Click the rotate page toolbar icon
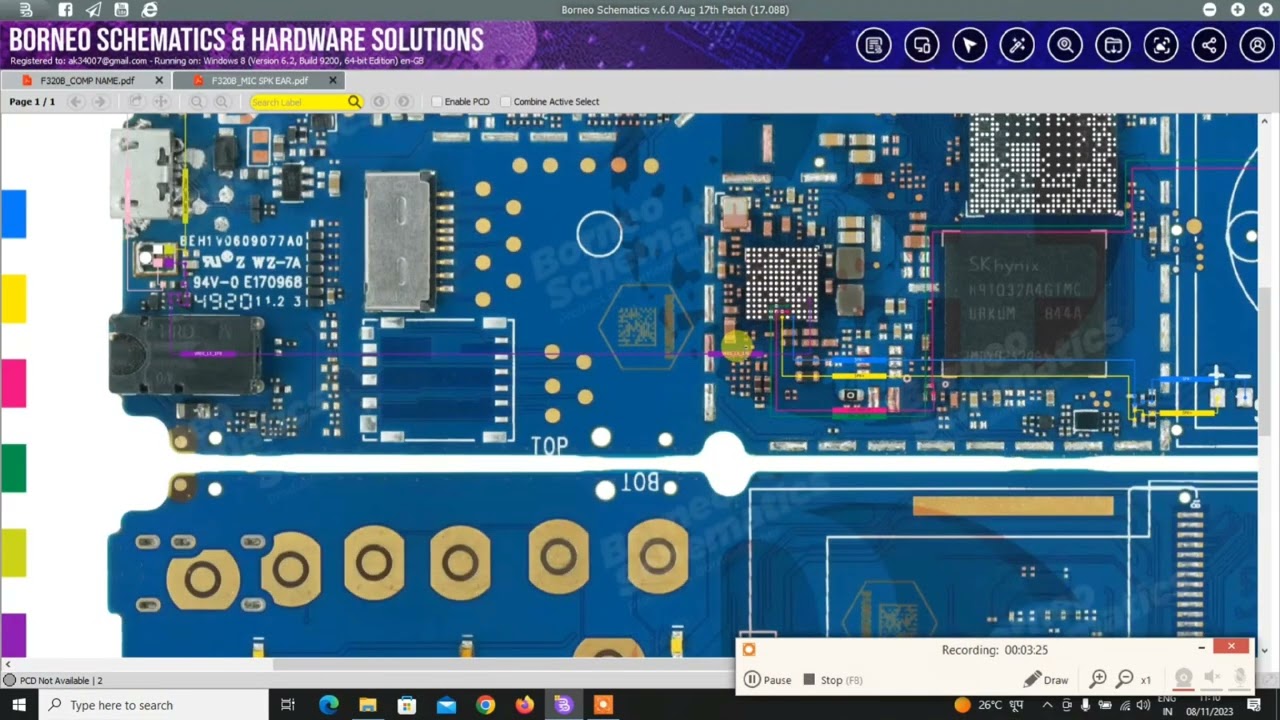Screen dimensions: 1280x720 tap(136, 102)
